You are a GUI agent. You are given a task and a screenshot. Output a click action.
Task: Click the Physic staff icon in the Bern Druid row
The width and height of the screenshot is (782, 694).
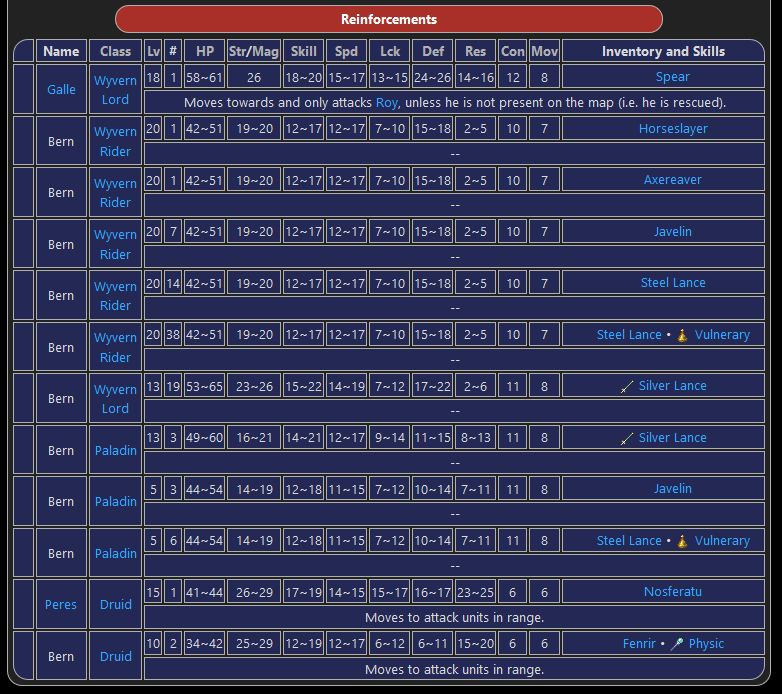tap(677, 644)
